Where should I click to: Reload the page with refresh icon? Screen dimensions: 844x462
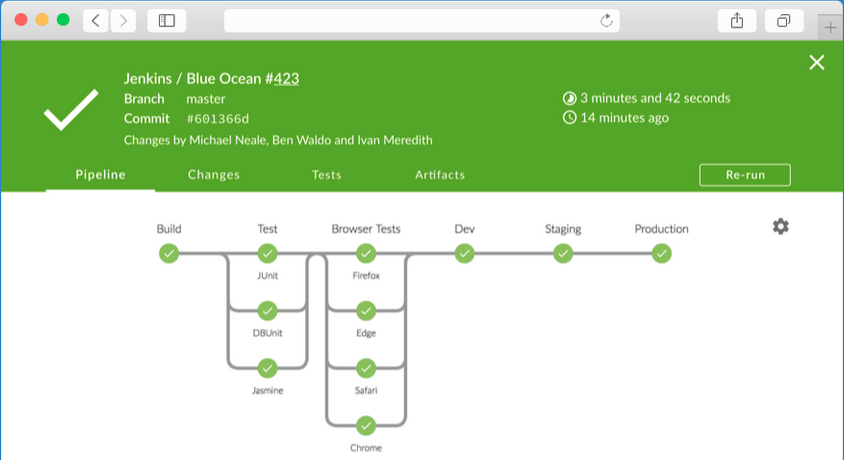(607, 20)
